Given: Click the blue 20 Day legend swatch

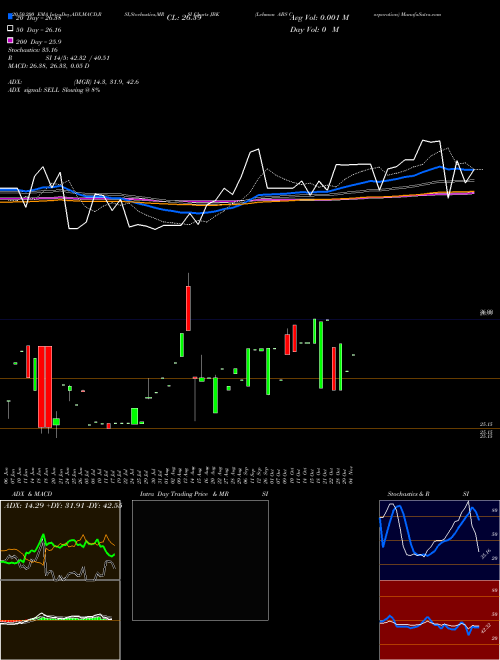Looking at the screenshot, I should pos(10,16).
